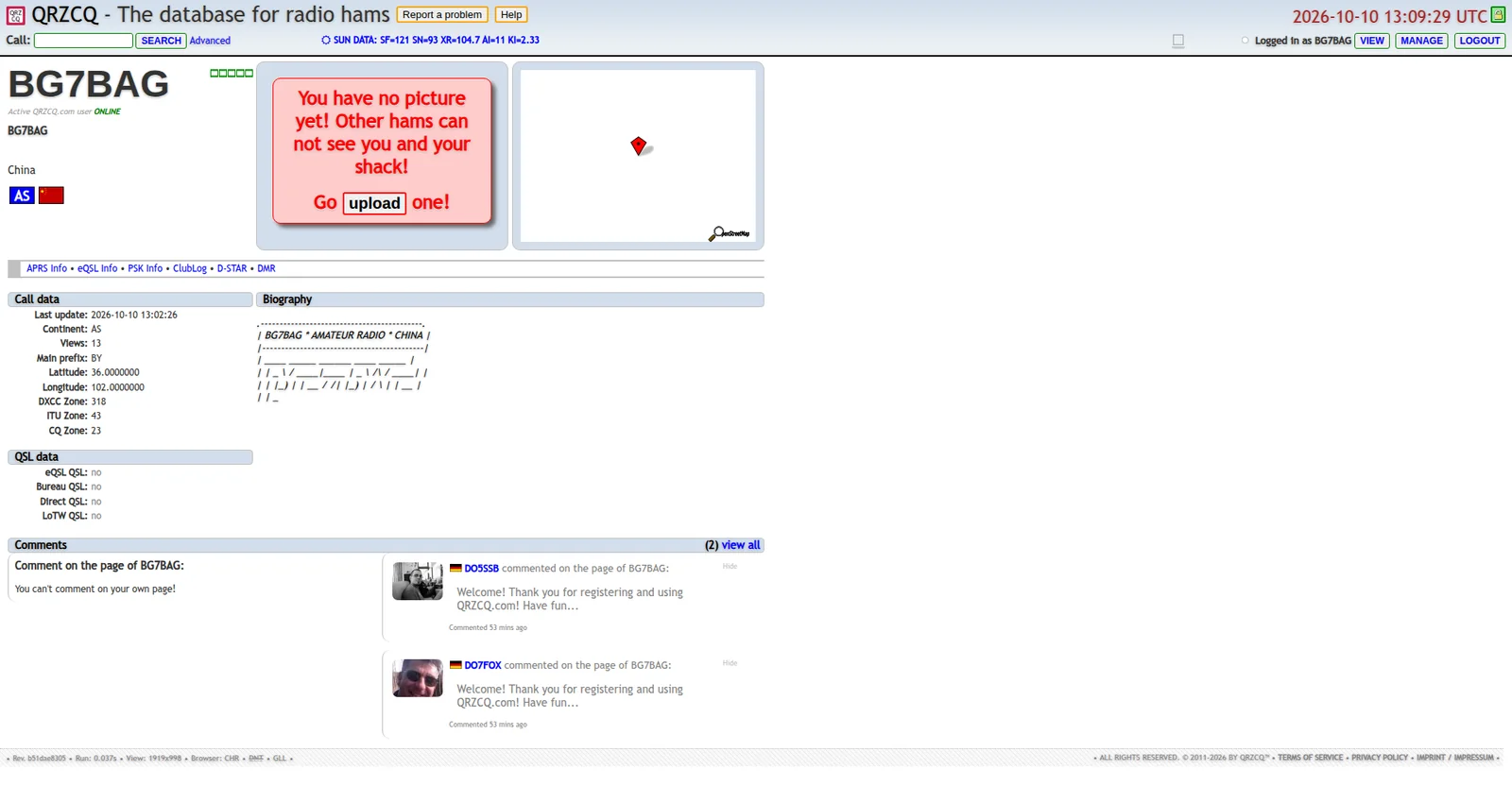Click the small monitor icon in header

click(1178, 41)
